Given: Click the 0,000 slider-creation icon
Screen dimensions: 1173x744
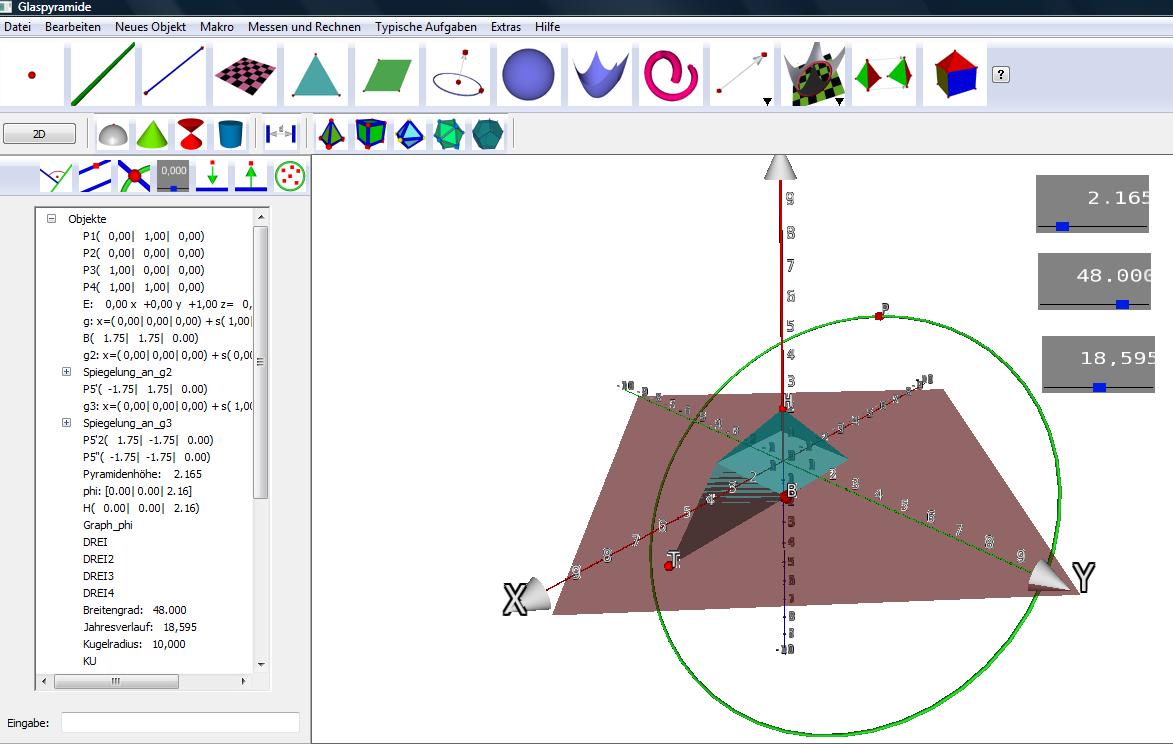Looking at the screenshot, I should [173, 176].
